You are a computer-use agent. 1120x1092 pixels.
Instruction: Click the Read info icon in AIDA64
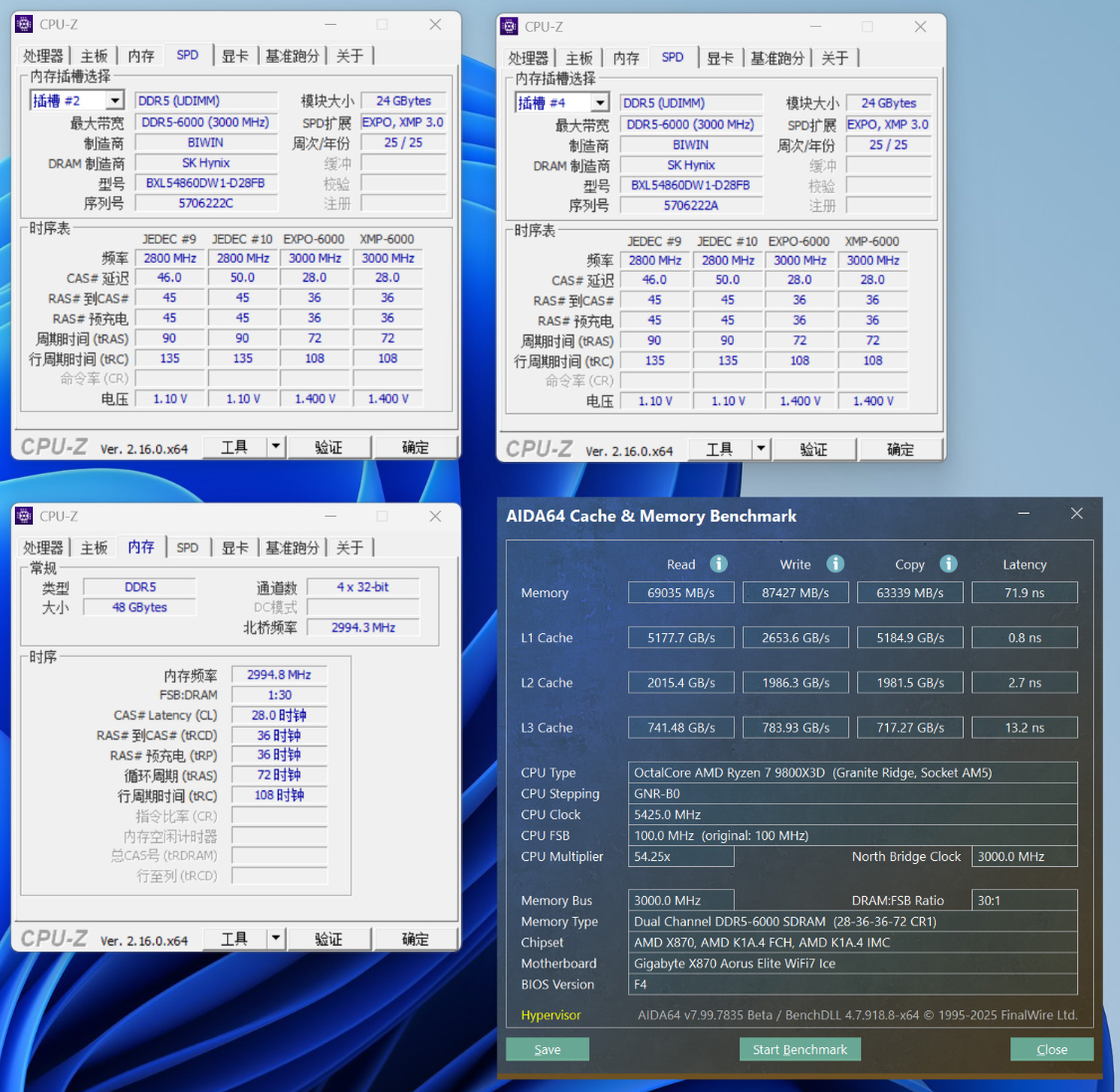tap(719, 564)
